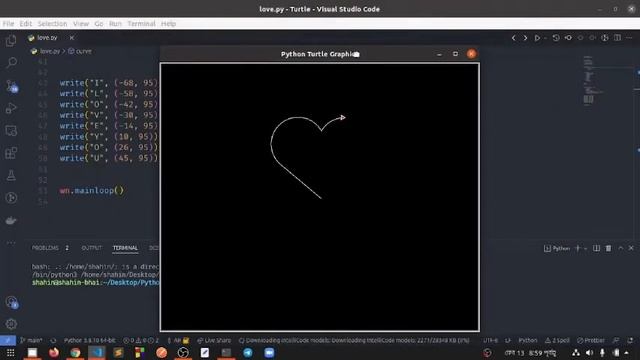Open Sublime Text from the taskbar
This screenshot has height=360, width=640.
tap(118, 353)
